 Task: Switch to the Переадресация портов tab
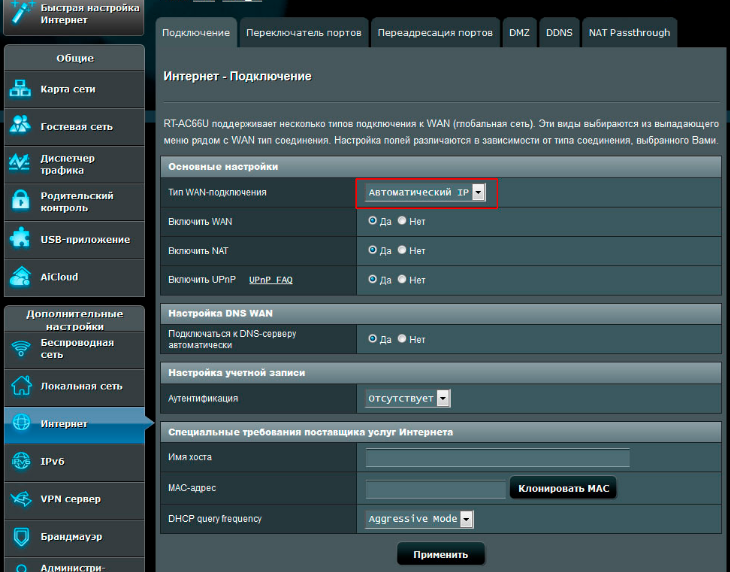[435, 33]
